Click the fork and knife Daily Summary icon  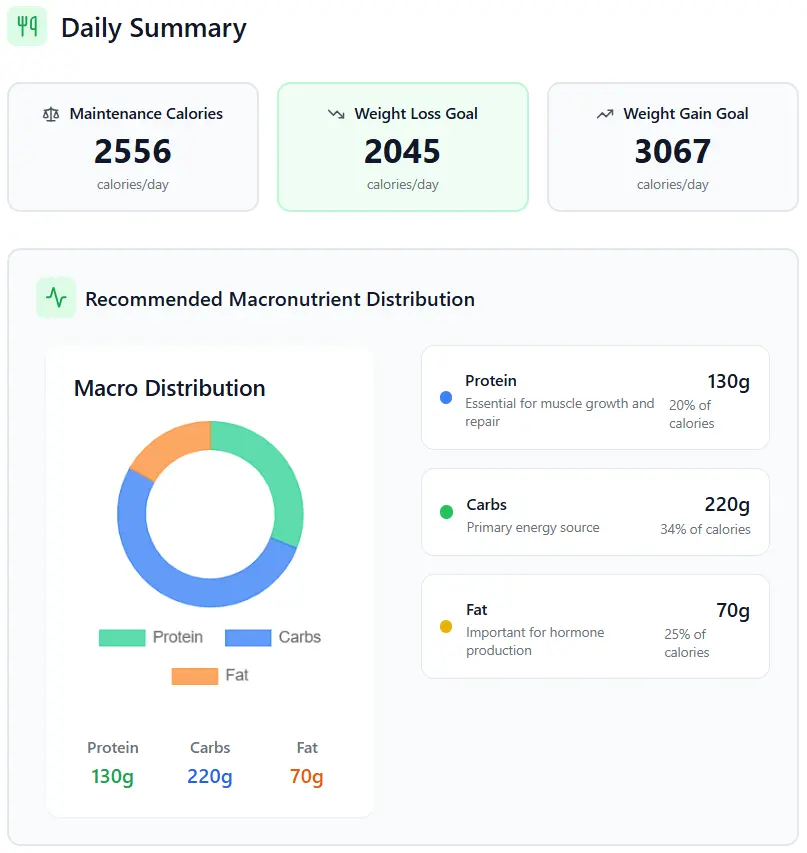(27, 27)
